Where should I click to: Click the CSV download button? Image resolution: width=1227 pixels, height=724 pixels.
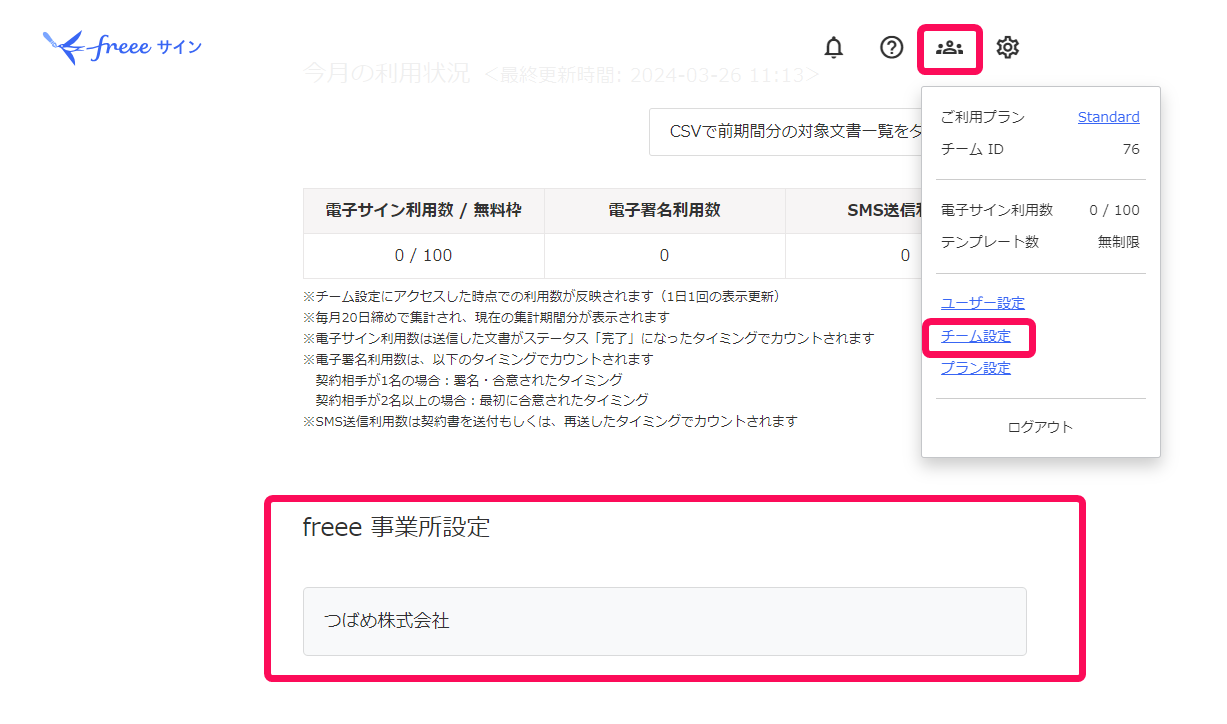(x=786, y=132)
